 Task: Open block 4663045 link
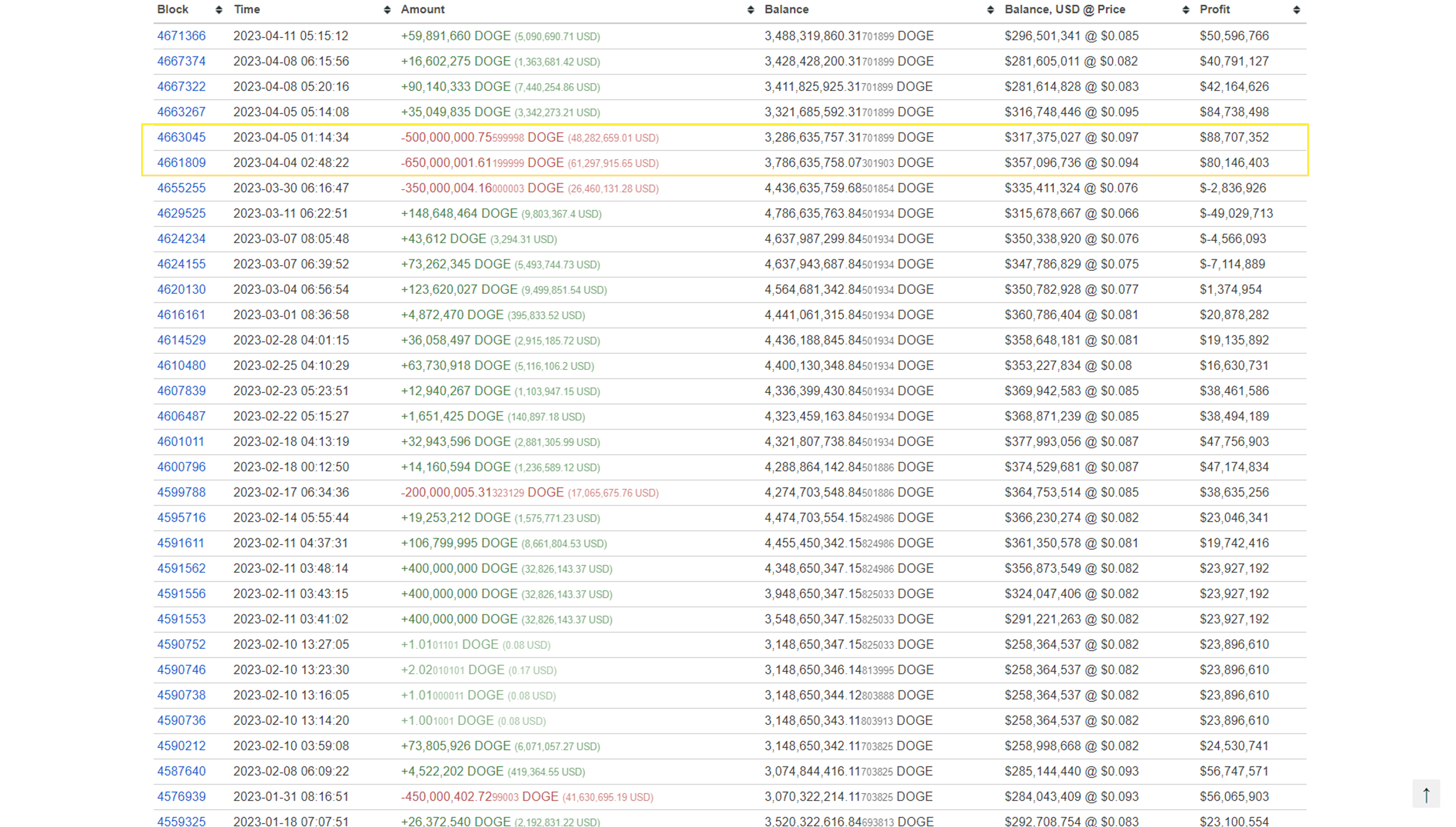coord(181,137)
